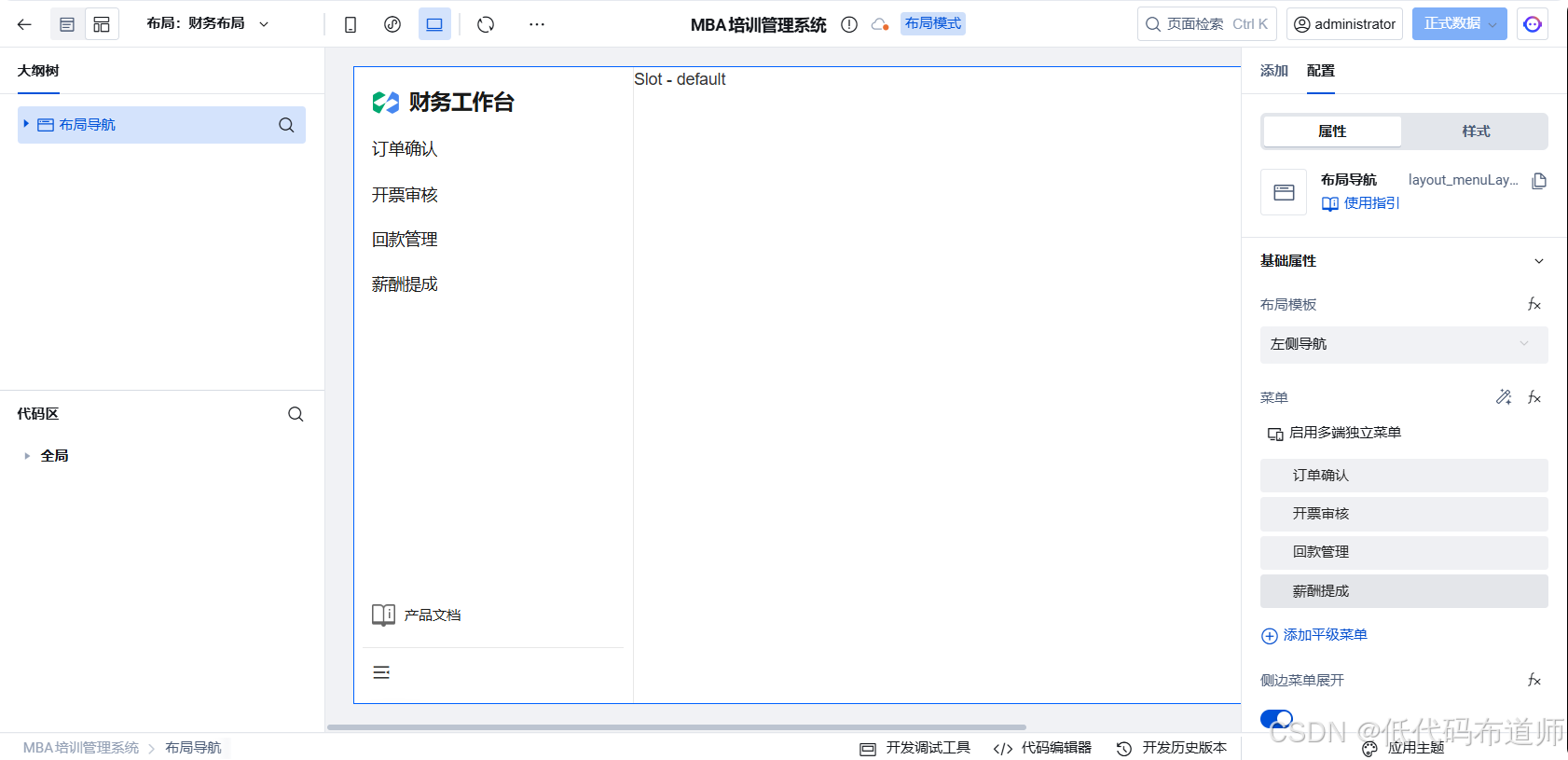Viewport: 1568px width, 760px height.
Task: Enable 启用多端独立菜单 option
Action: pyautogui.click(x=1335, y=434)
